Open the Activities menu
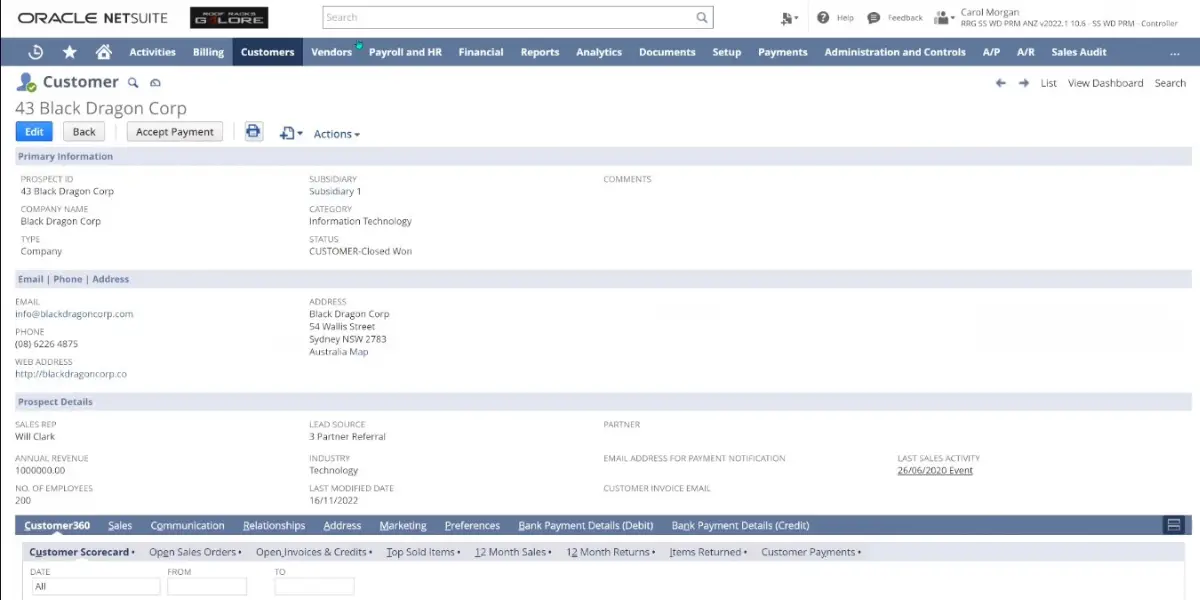 pos(152,52)
